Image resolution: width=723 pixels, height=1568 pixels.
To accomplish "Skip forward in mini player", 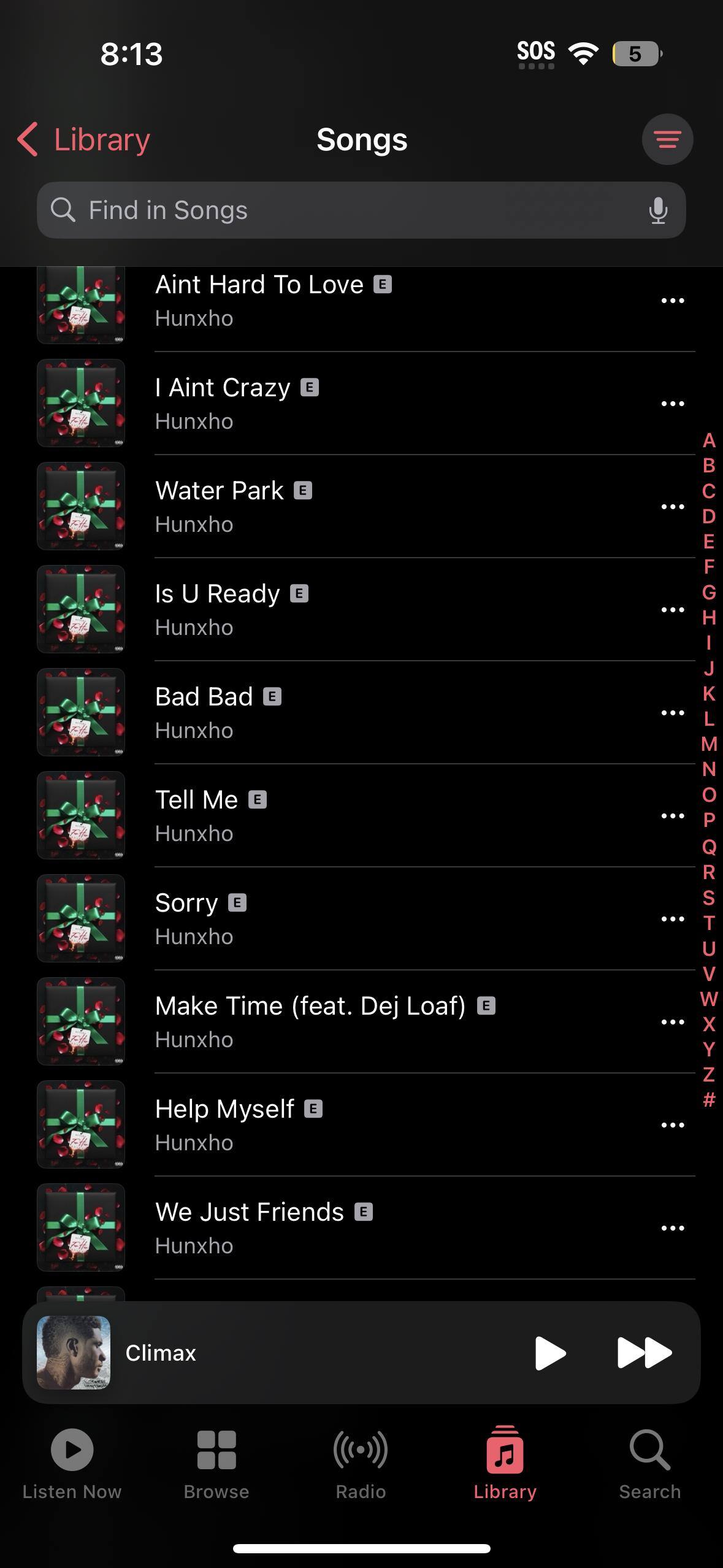I will [x=644, y=1353].
